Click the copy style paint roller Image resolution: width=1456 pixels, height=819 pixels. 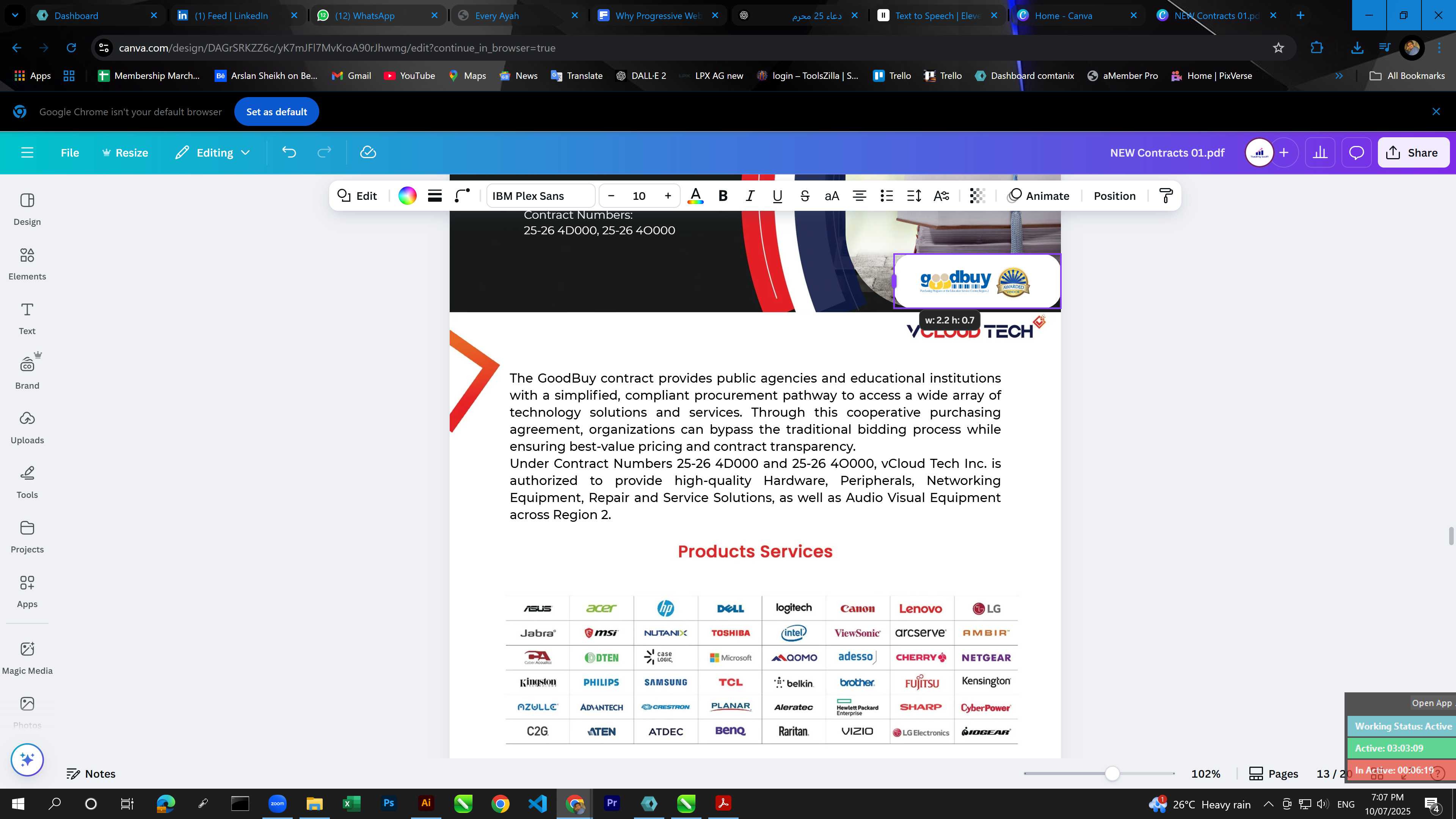point(1166,196)
